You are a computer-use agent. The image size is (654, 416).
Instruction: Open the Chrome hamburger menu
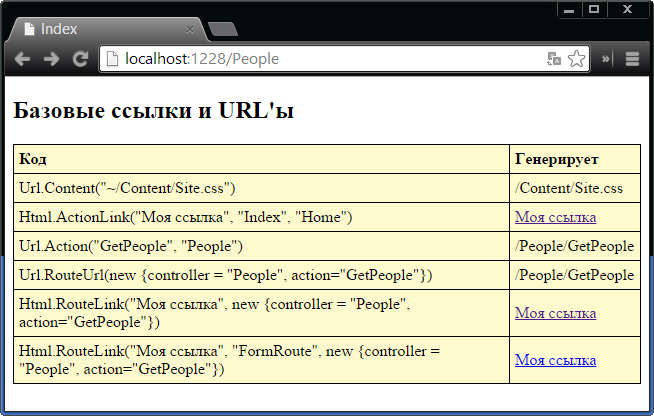point(632,59)
